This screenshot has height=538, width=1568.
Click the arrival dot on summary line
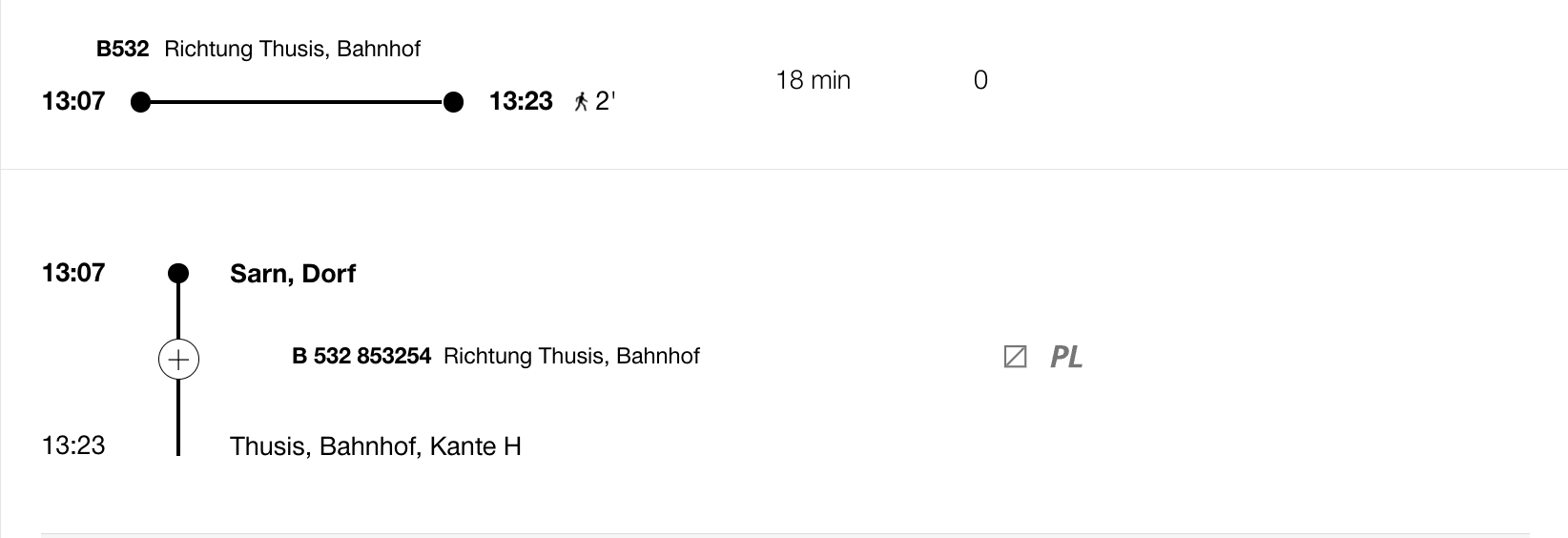point(453,102)
